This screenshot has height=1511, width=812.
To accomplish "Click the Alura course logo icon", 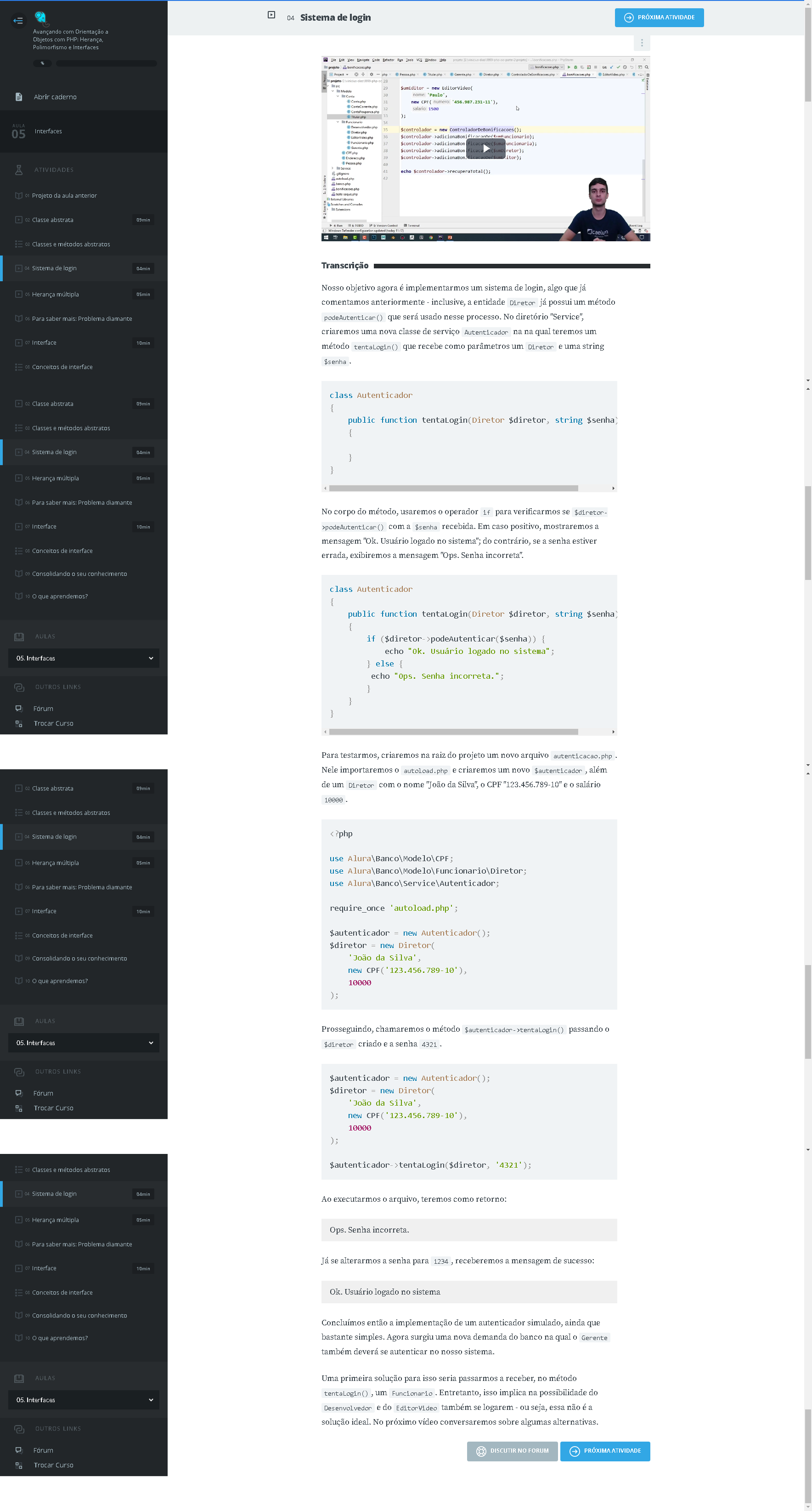I will coord(40,17).
